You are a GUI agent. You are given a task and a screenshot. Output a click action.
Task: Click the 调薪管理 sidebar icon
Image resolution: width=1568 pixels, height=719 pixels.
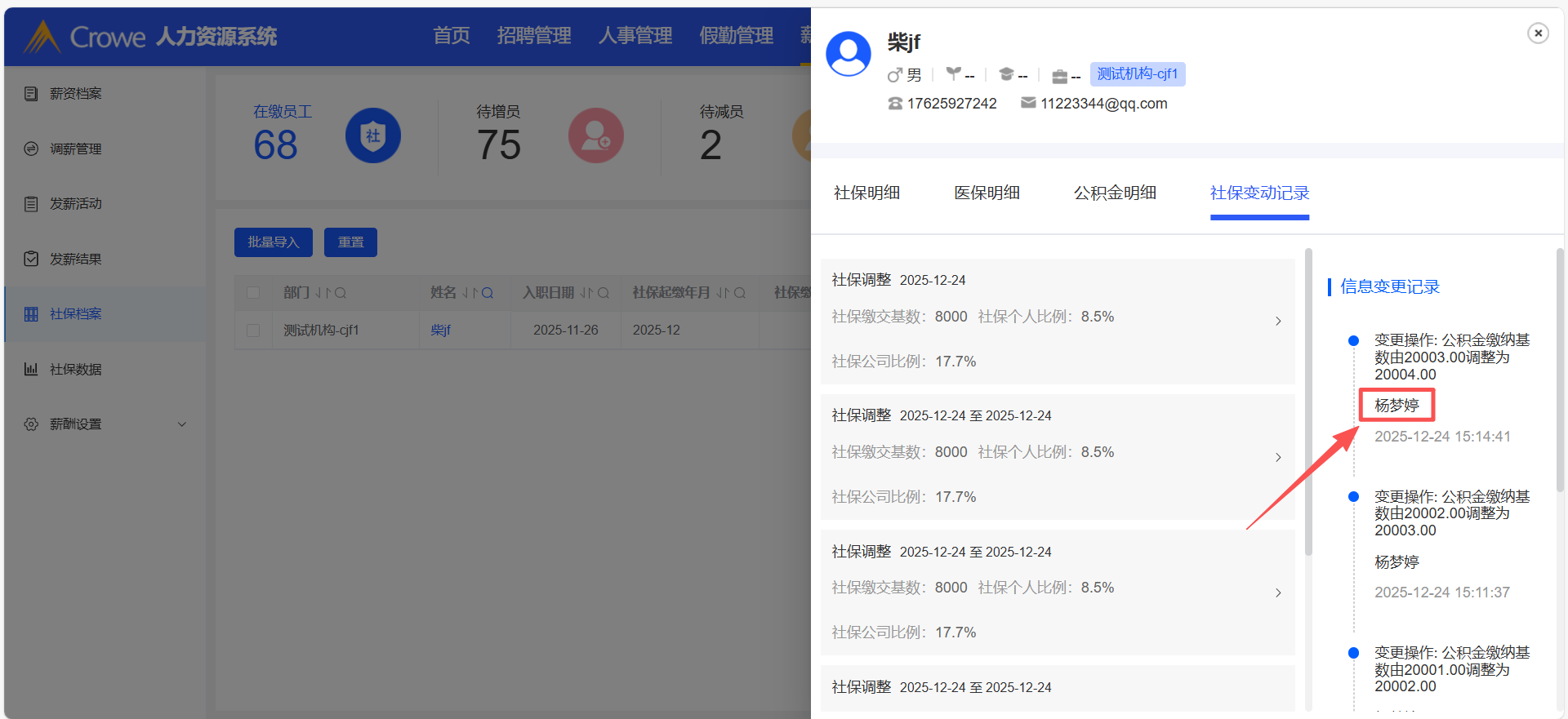(x=31, y=149)
